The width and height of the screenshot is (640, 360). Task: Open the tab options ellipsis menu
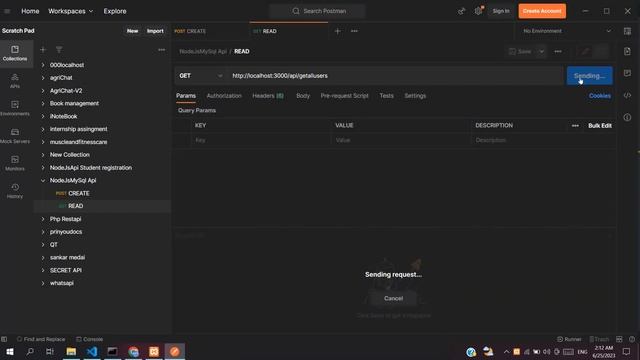(x=354, y=31)
